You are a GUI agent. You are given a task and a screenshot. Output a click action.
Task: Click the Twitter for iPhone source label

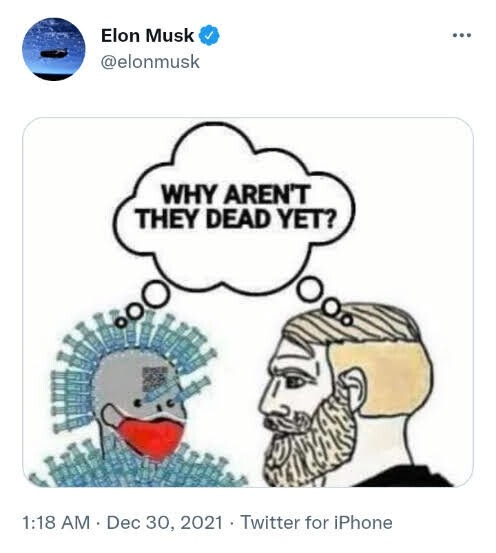coord(316,522)
